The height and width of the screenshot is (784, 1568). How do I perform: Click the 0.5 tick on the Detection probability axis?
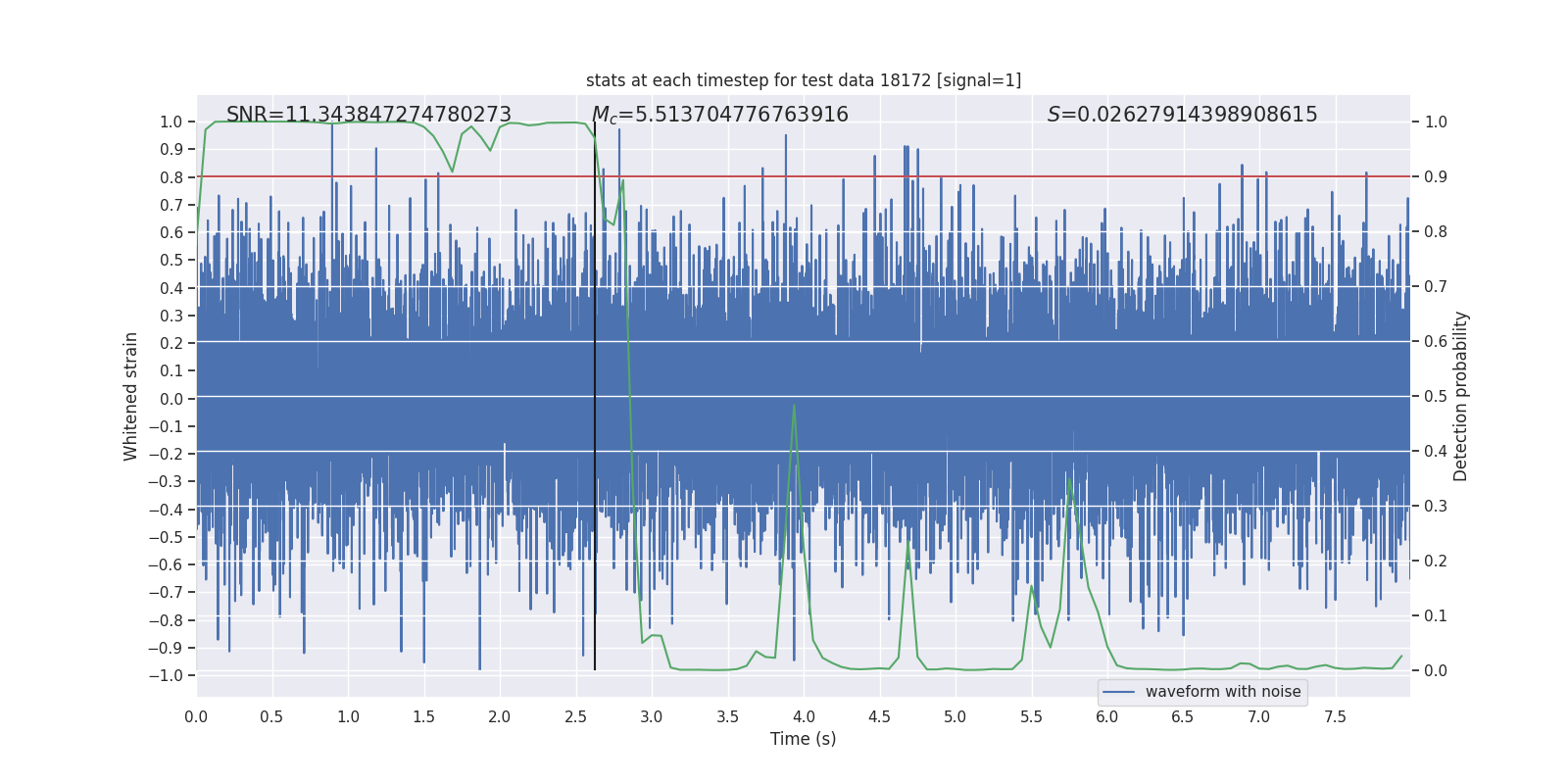pos(1436,397)
